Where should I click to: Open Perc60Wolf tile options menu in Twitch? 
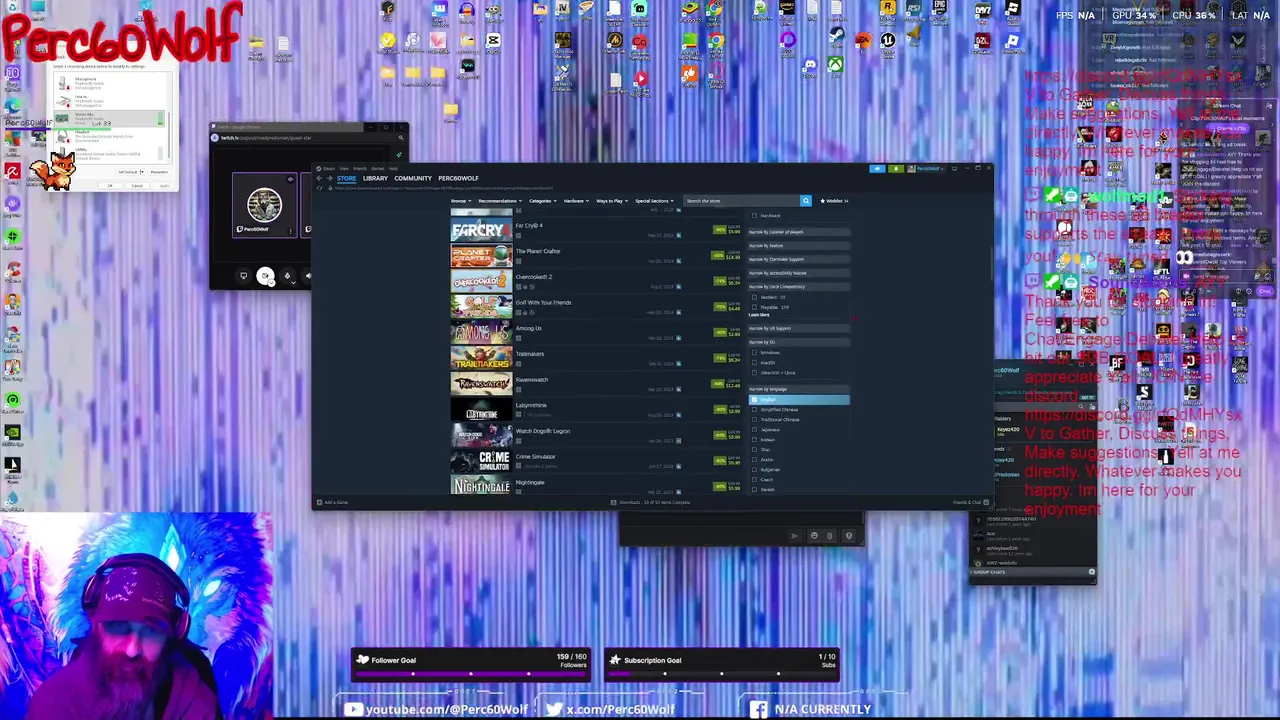point(291,231)
